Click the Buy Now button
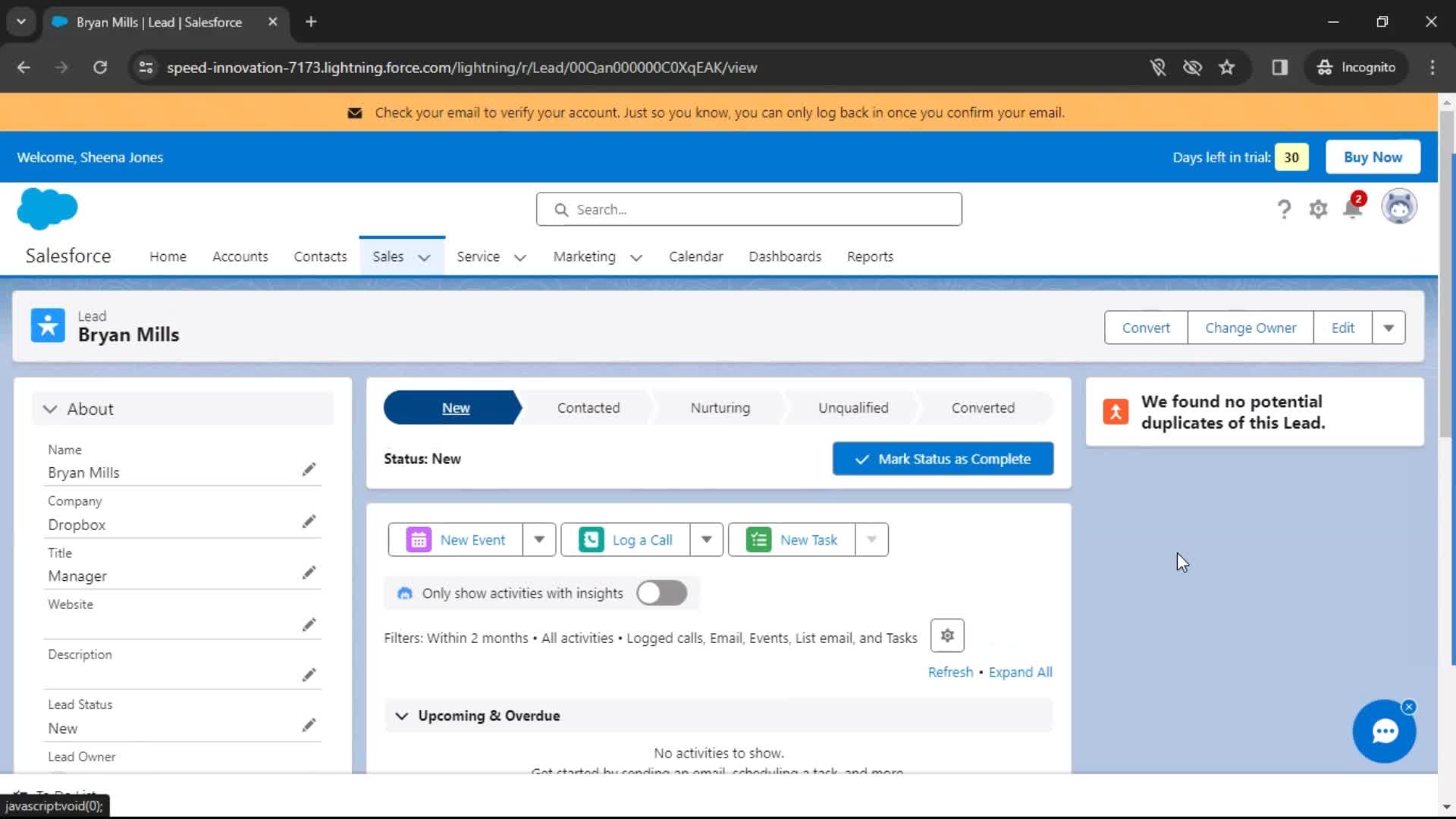 click(1373, 157)
